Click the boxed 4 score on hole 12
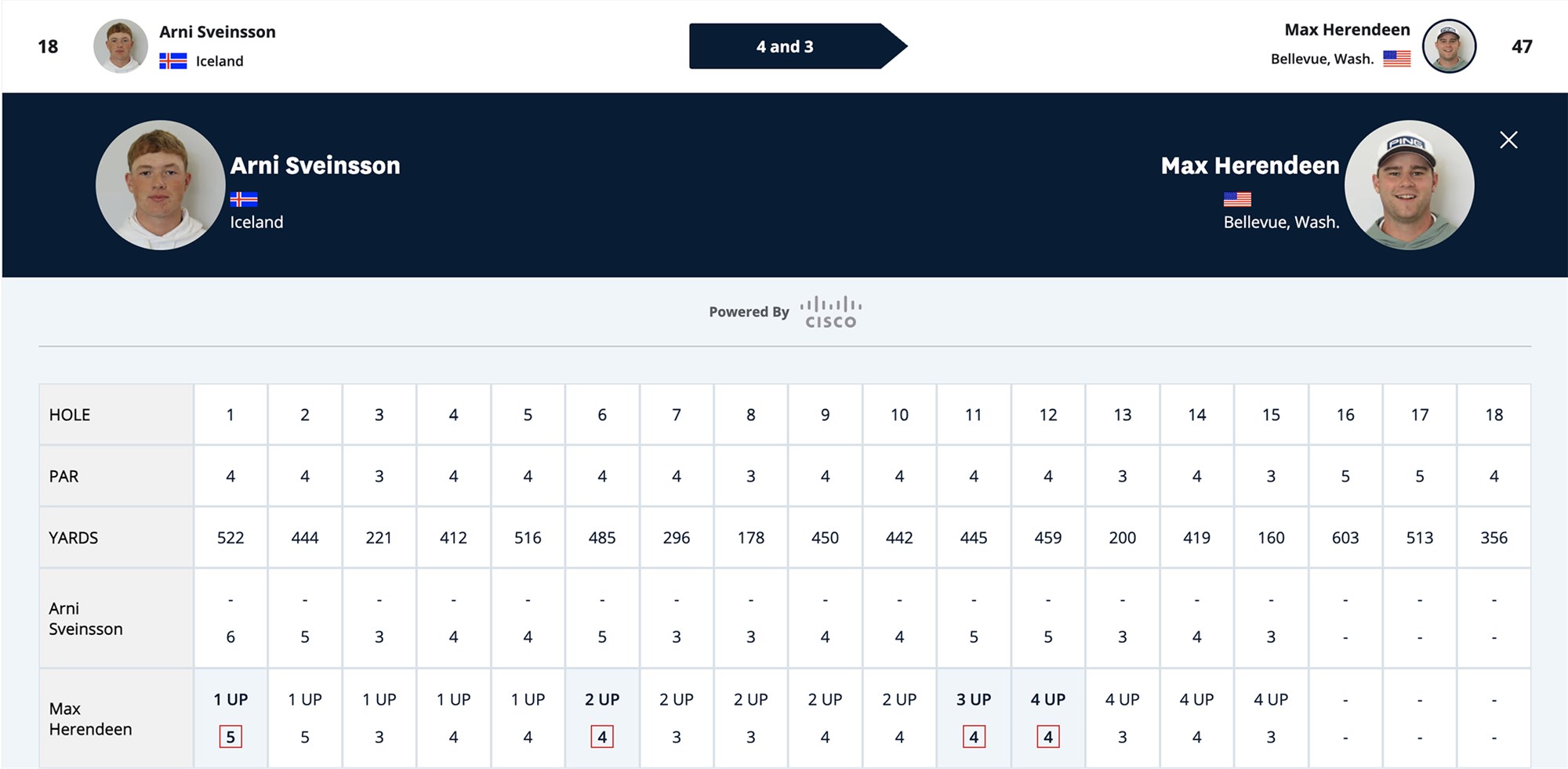1568x769 pixels. [1048, 737]
